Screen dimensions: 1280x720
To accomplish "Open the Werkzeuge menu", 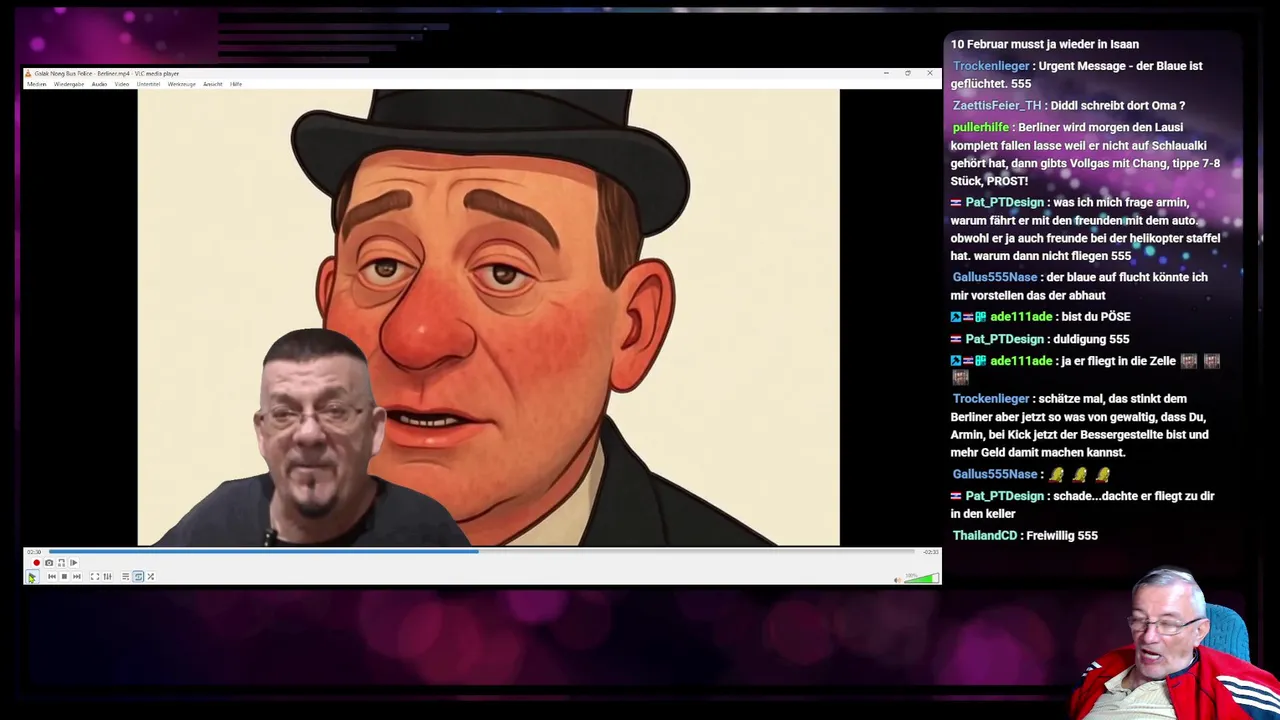I will (x=182, y=84).
